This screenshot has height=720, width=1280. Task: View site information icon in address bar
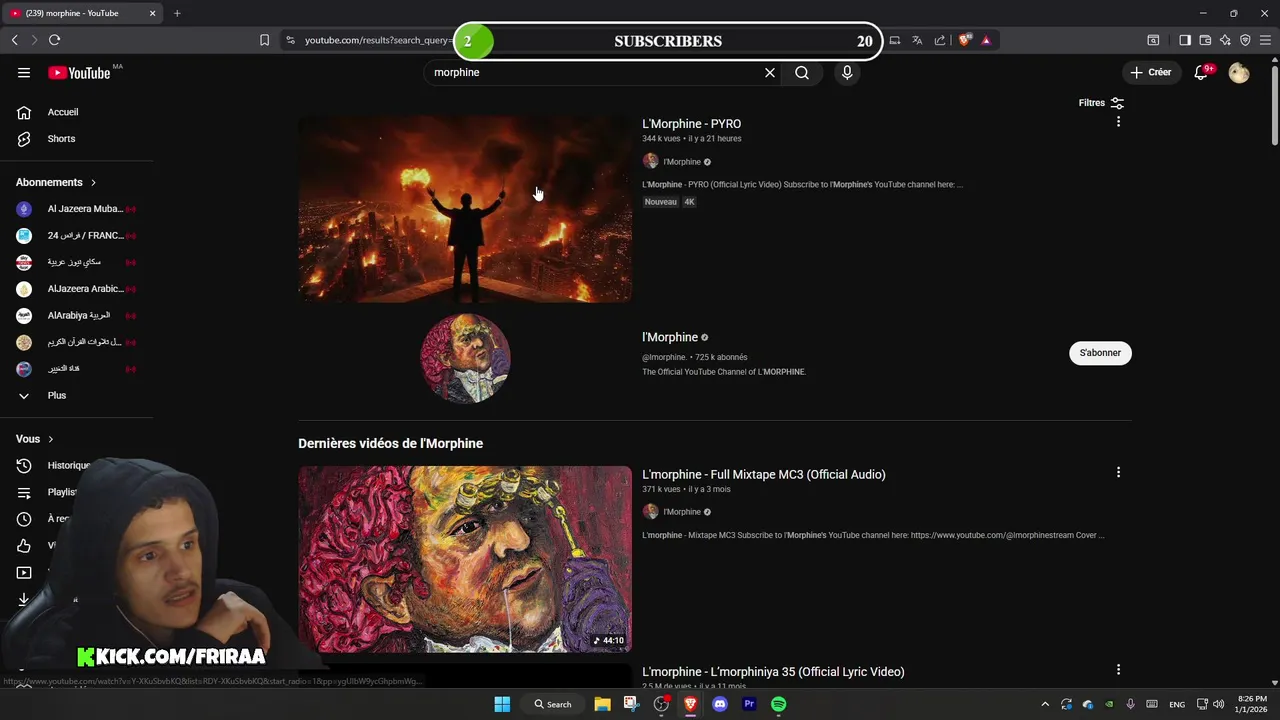290,40
